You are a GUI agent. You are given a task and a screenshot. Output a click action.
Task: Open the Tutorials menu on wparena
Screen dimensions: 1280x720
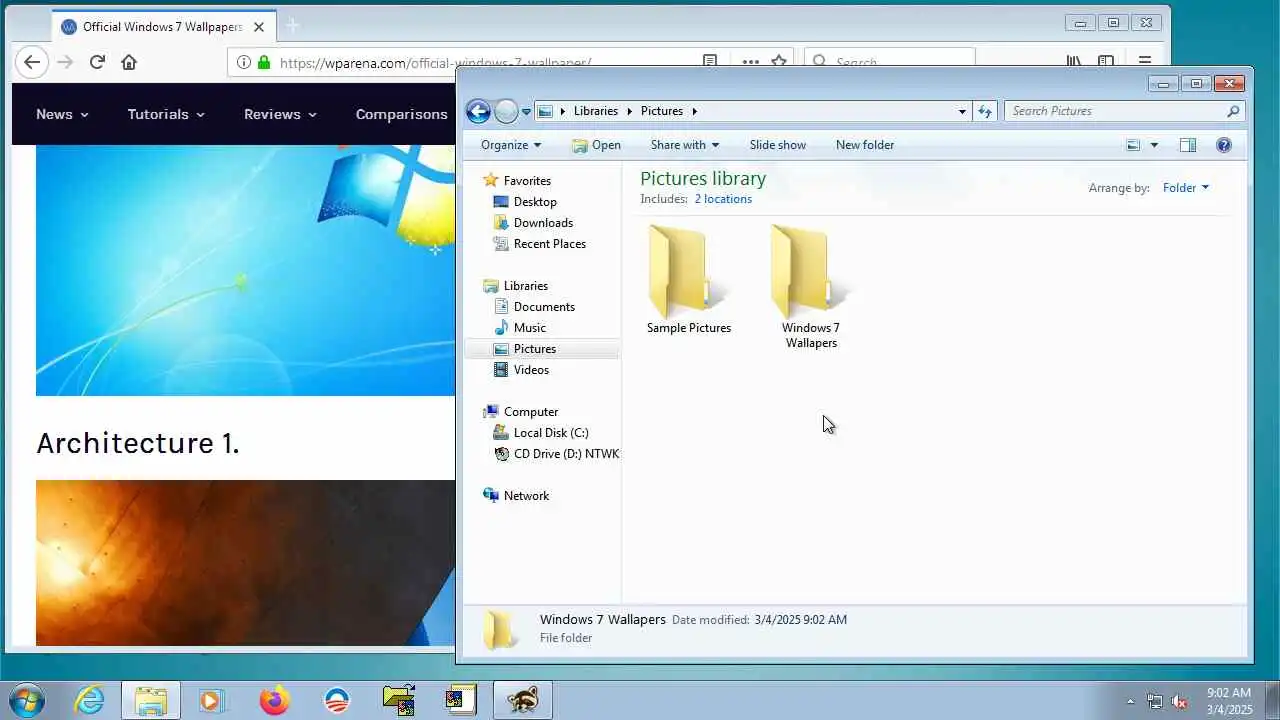(166, 114)
